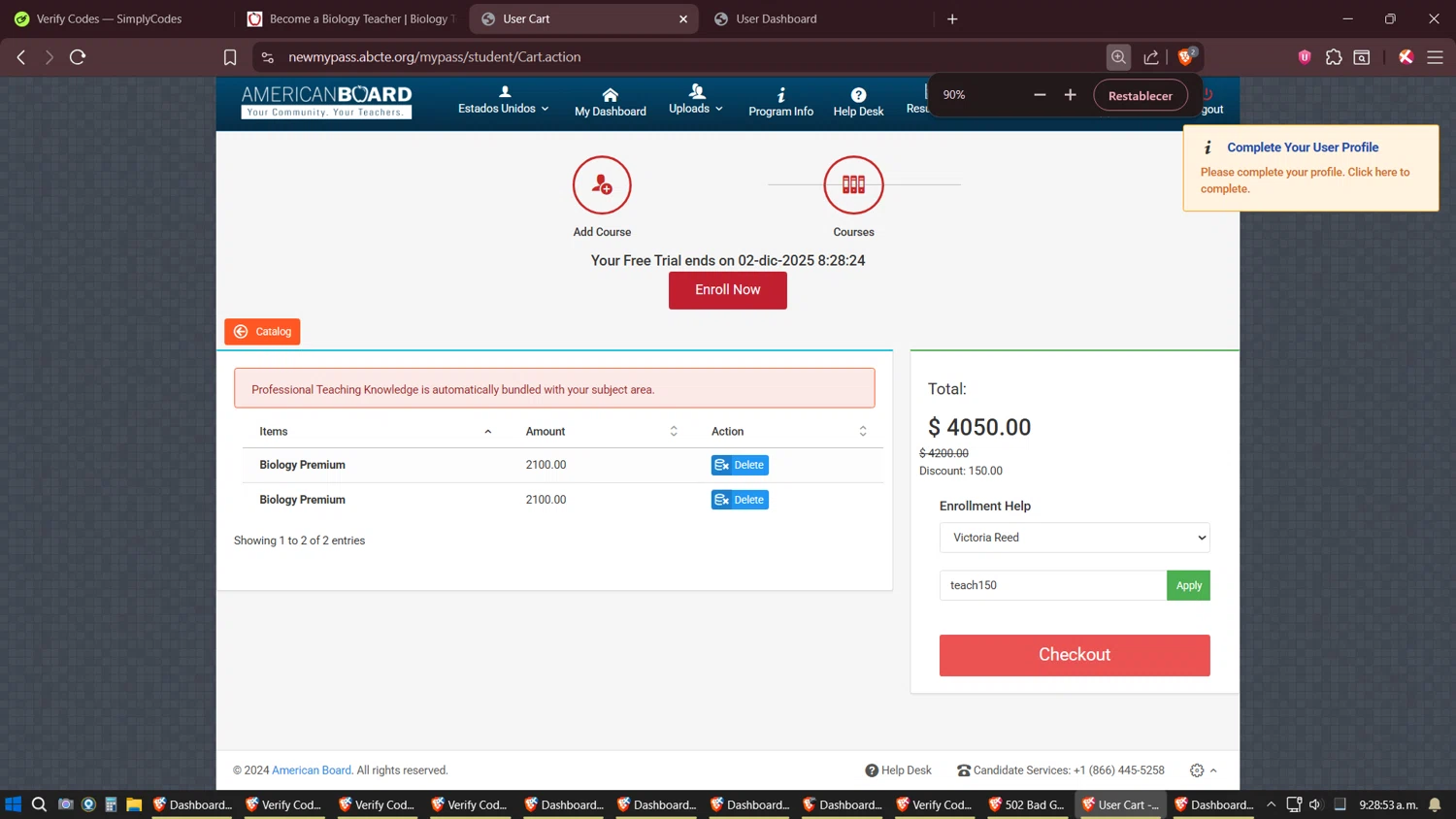Click the taskbar clock 9:28:53 a.m.
This screenshot has height=819, width=1456.
click(1388, 804)
